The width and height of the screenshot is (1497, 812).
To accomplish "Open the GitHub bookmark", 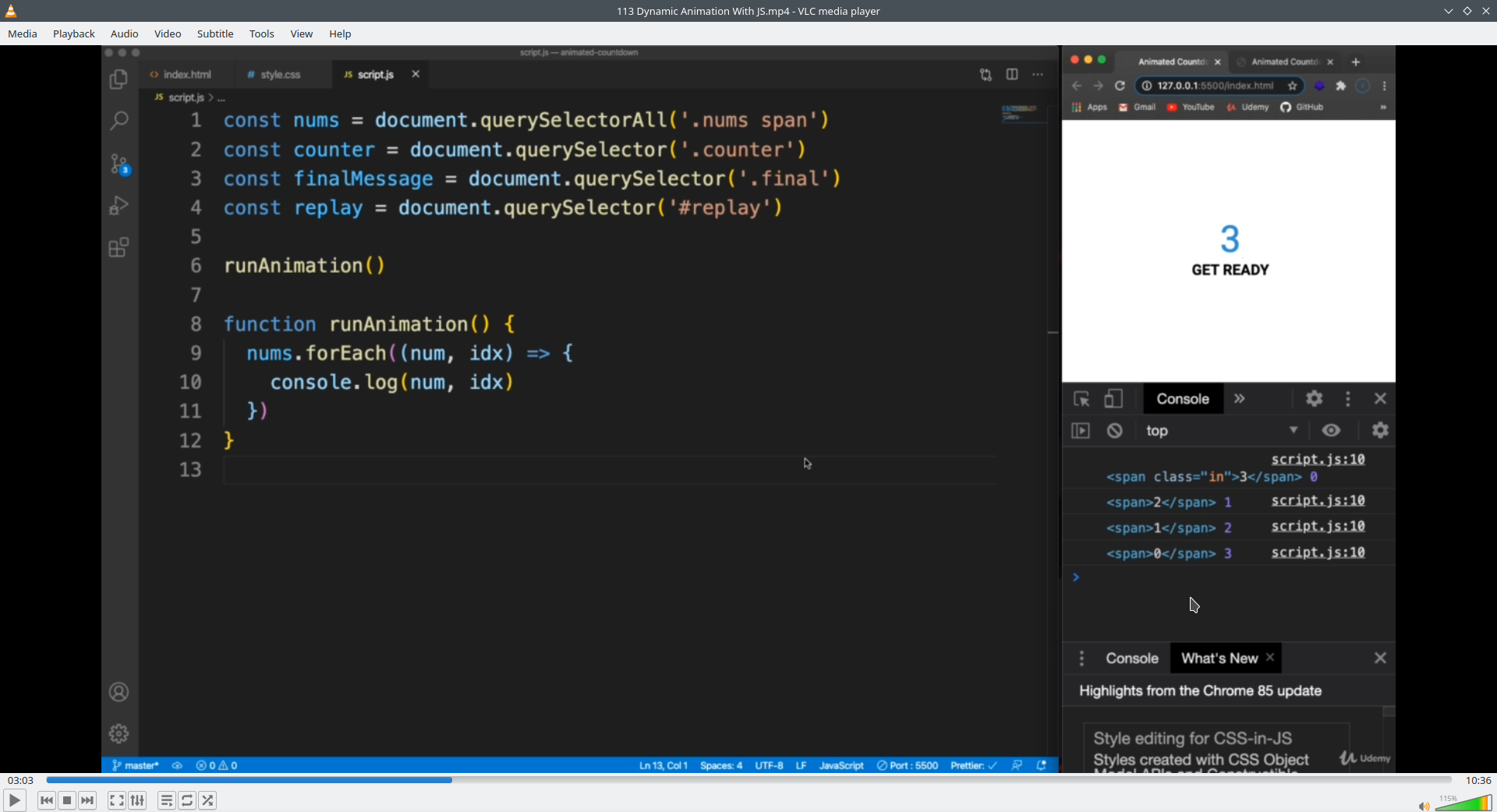I will point(1302,108).
